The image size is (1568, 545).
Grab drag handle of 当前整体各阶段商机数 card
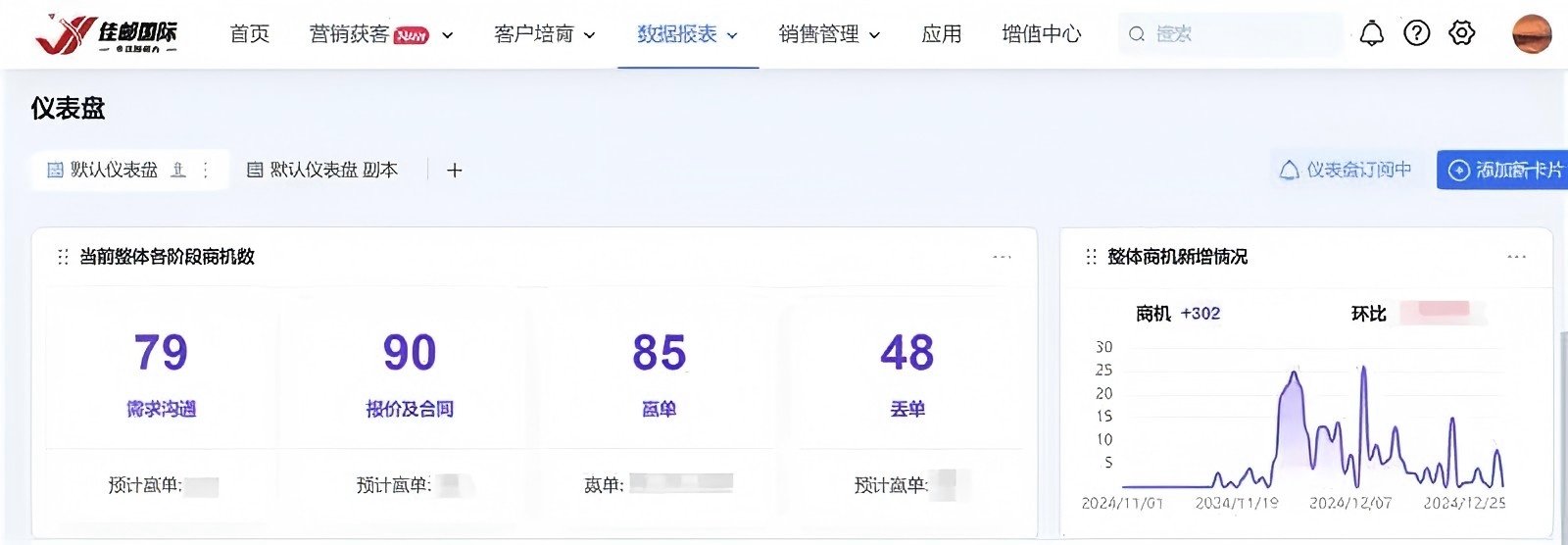63,257
